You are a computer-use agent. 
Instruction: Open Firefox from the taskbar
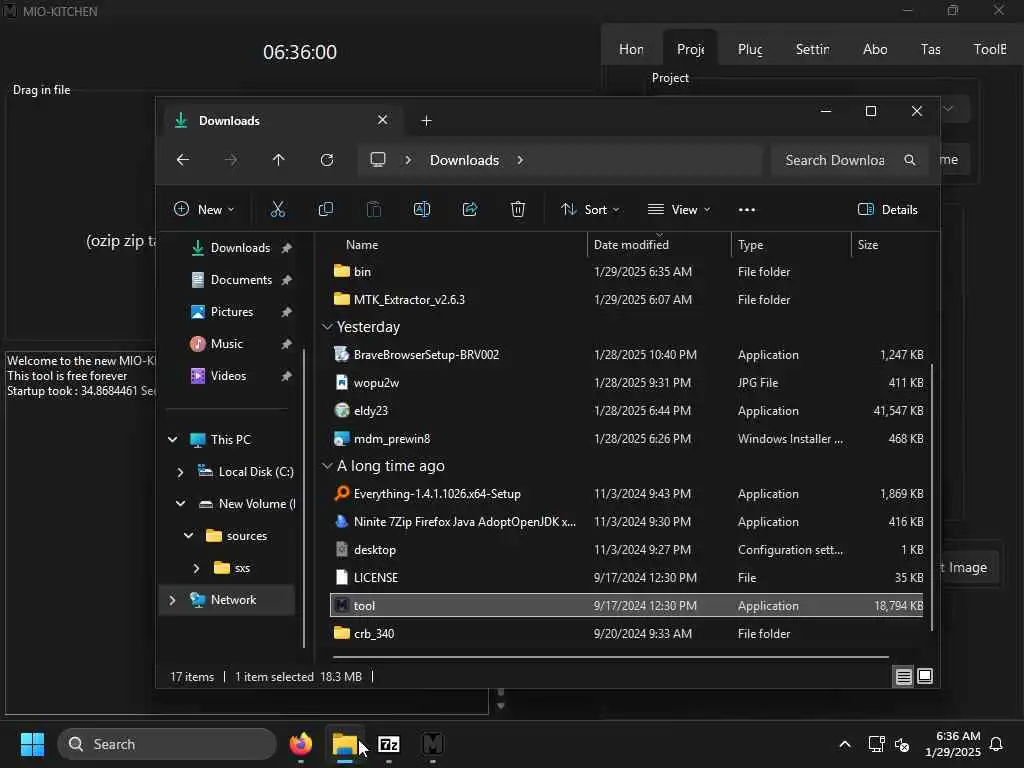[x=300, y=744]
